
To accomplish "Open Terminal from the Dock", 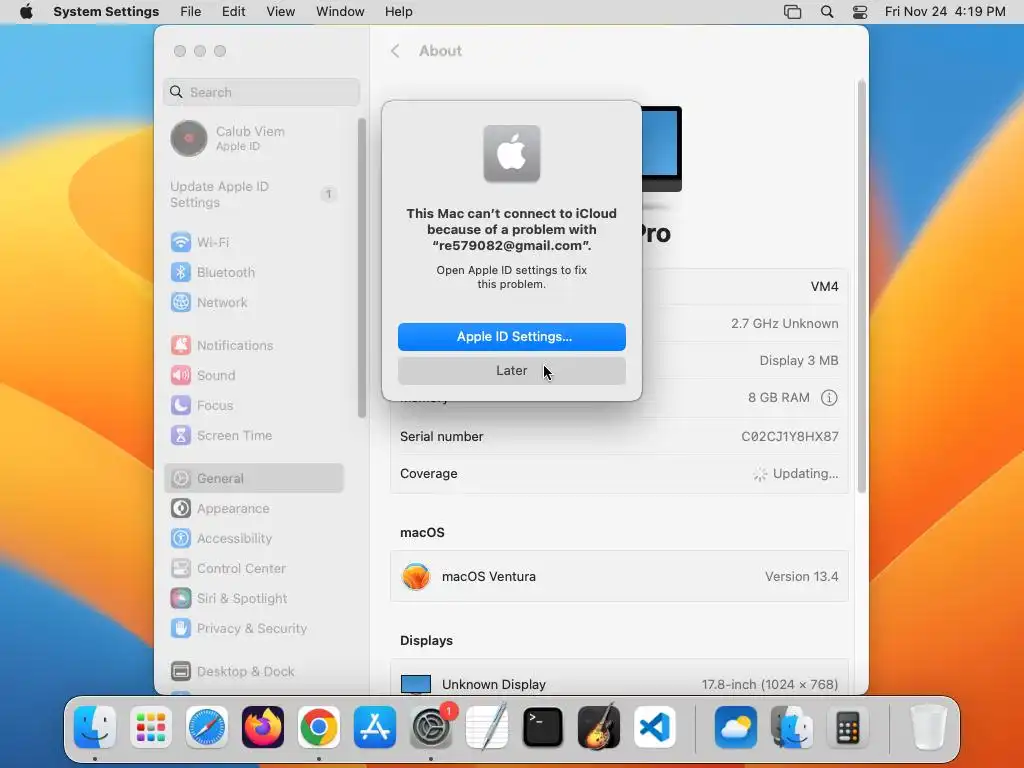I will [543, 728].
